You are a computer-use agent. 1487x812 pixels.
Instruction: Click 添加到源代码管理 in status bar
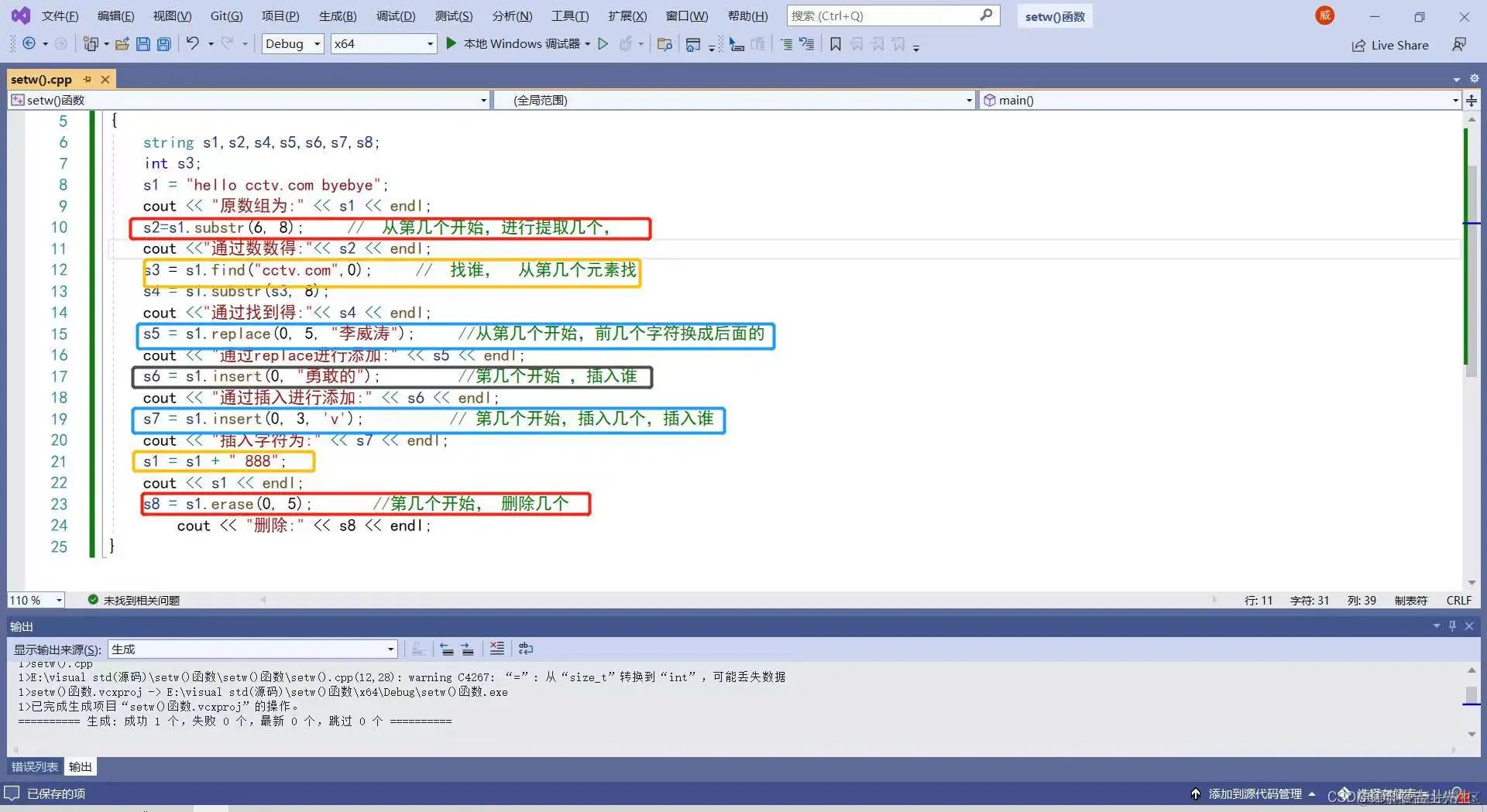[x=1255, y=793]
